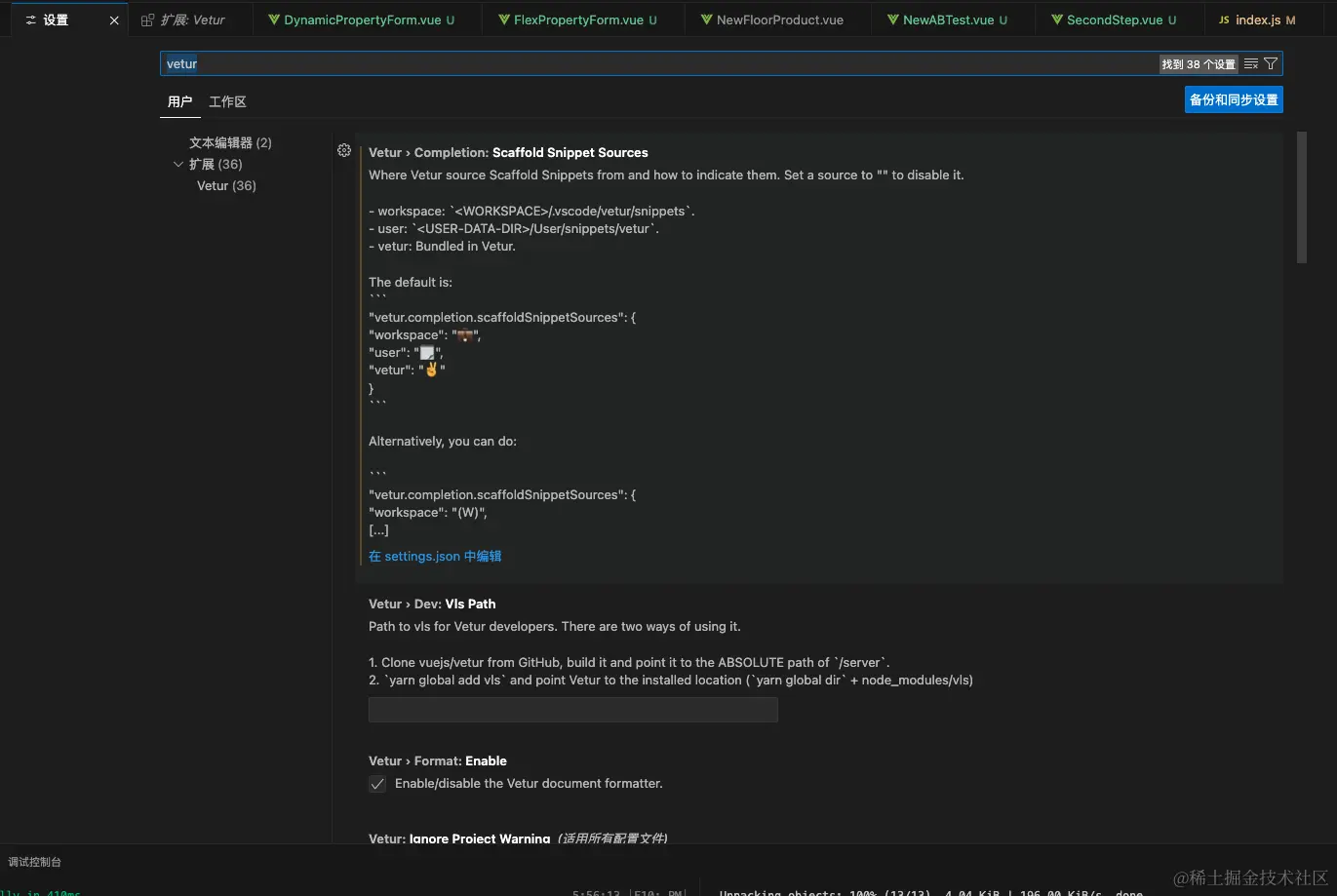Click 'The default is:' text
This screenshot has width=1337, height=896.
pos(411,282)
